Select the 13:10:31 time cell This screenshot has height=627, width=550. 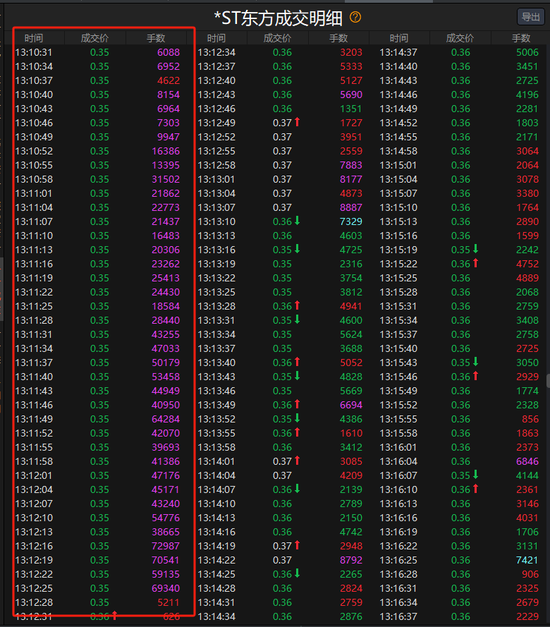(34, 52)
